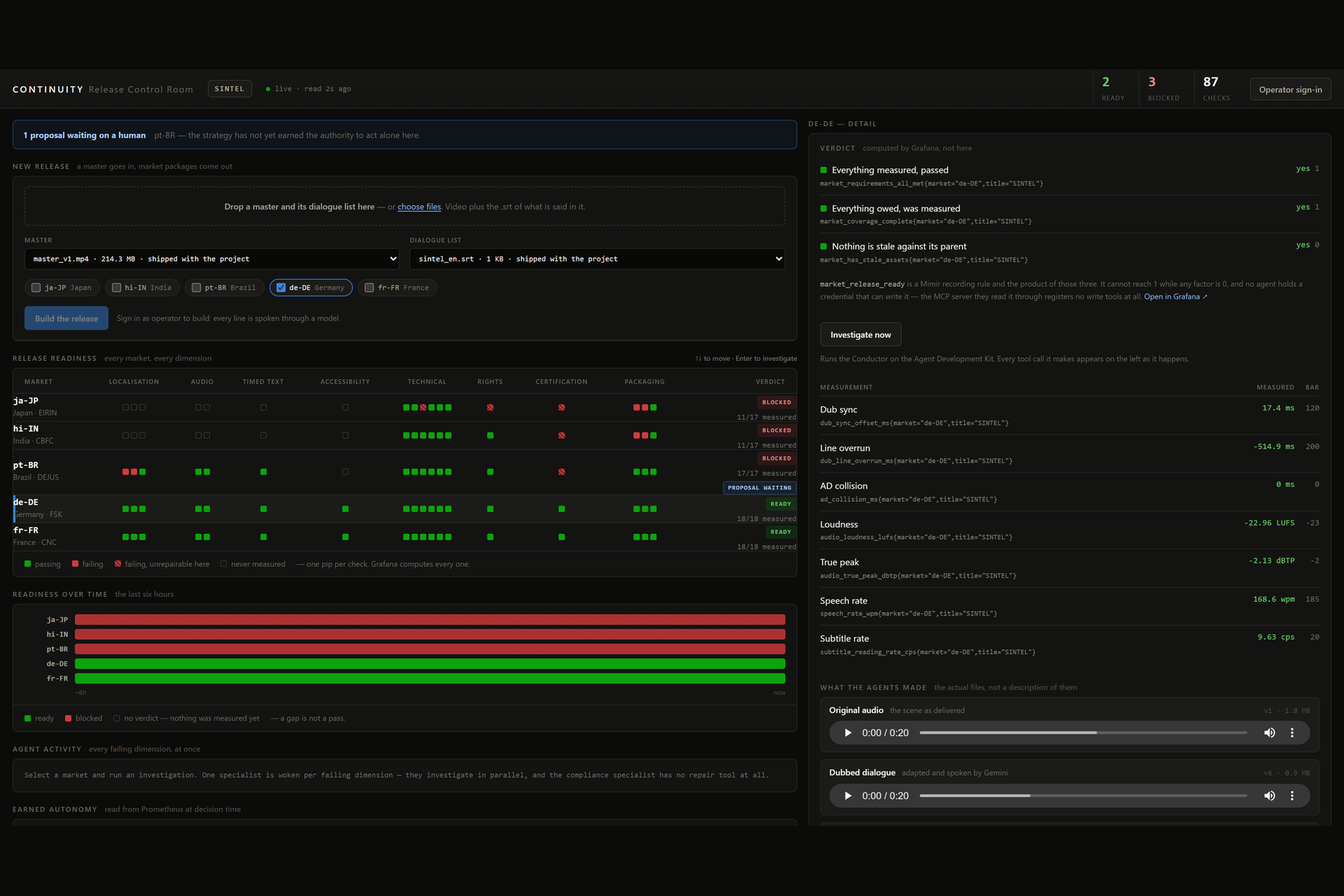Follow the Open in Grafana link
This screenshot has height=896, width=1344.
[x=1175, y=296]
